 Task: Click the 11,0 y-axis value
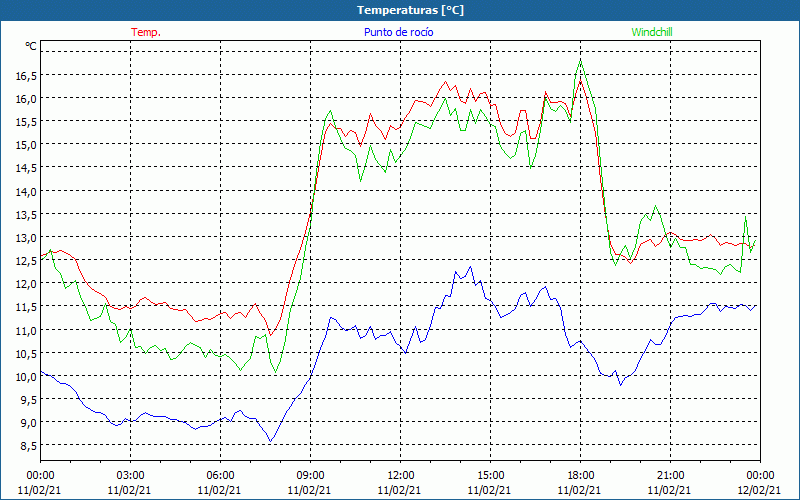[27, 331]
